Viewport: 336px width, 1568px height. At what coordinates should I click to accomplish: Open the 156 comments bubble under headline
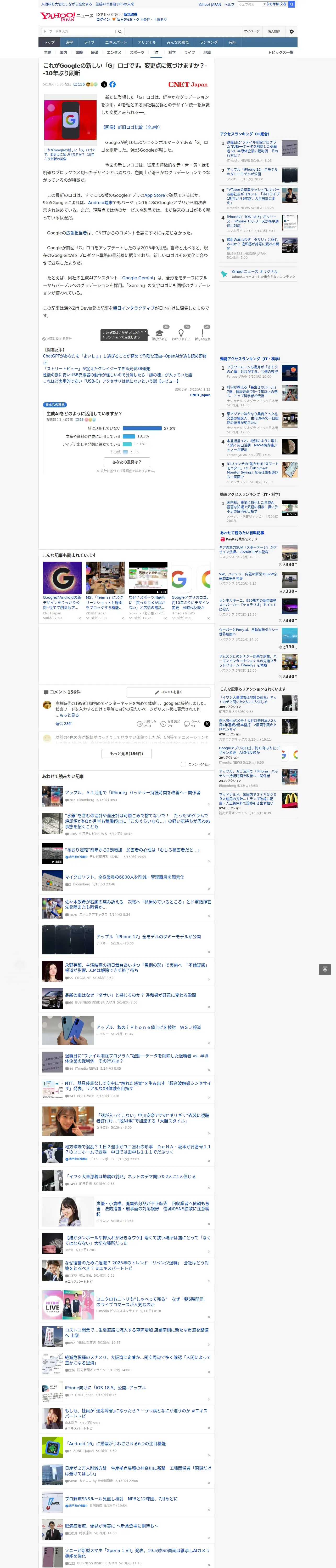tap(80, 85)
